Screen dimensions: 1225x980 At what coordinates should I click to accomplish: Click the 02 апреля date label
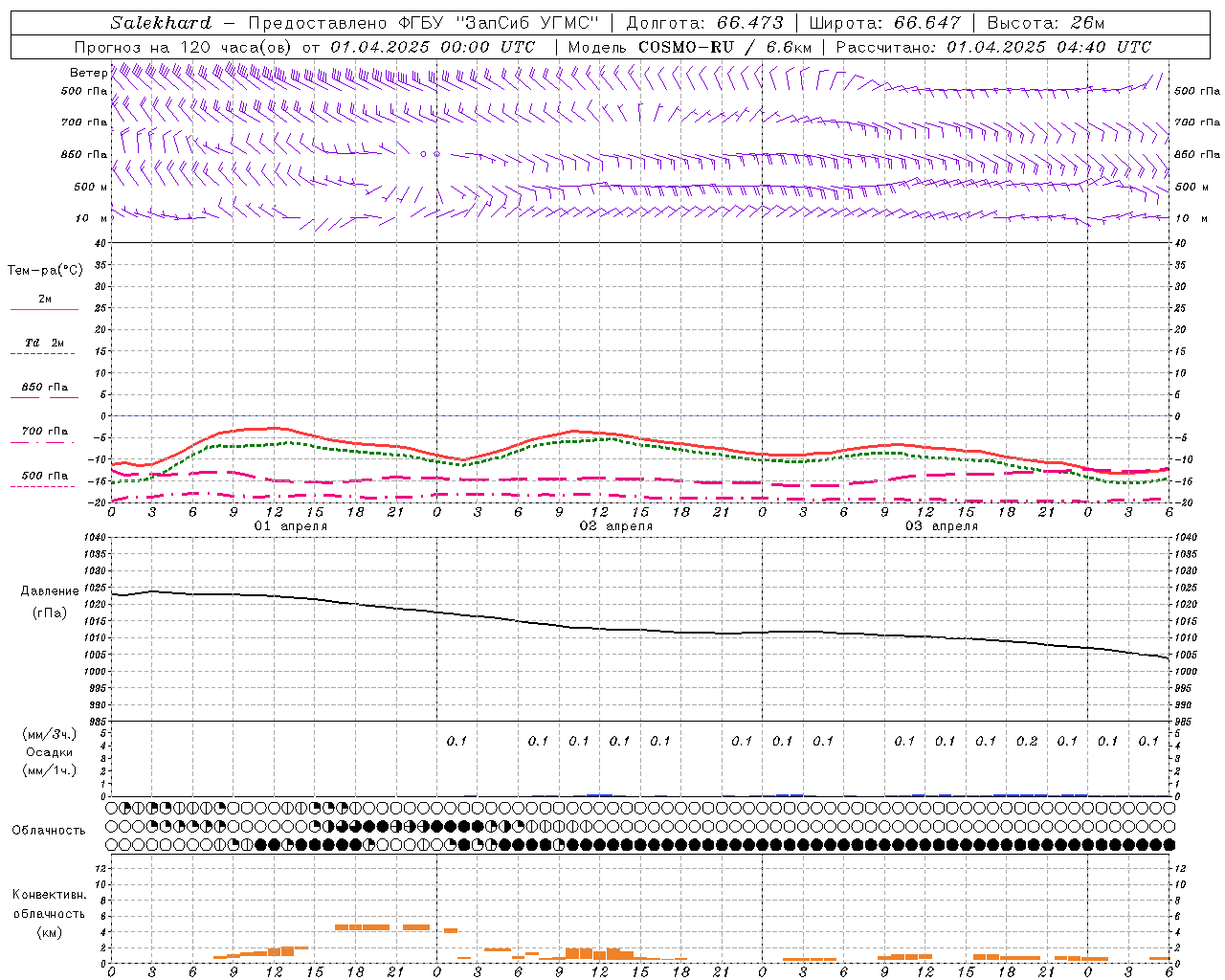pyautogui.click(x=616, y=526)
